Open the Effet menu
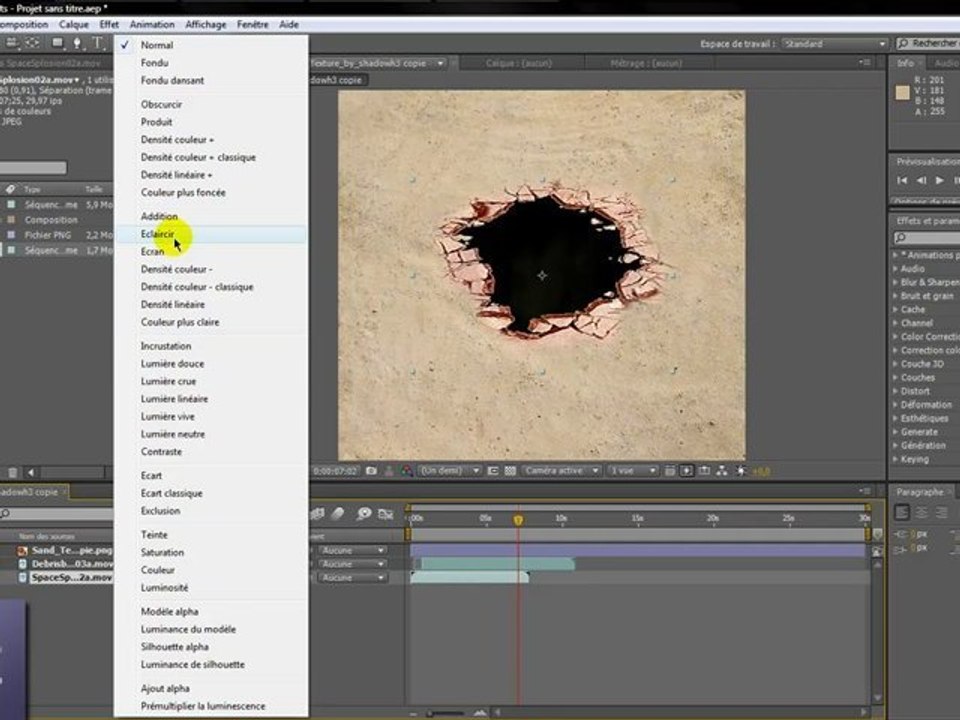 [109, 24]
